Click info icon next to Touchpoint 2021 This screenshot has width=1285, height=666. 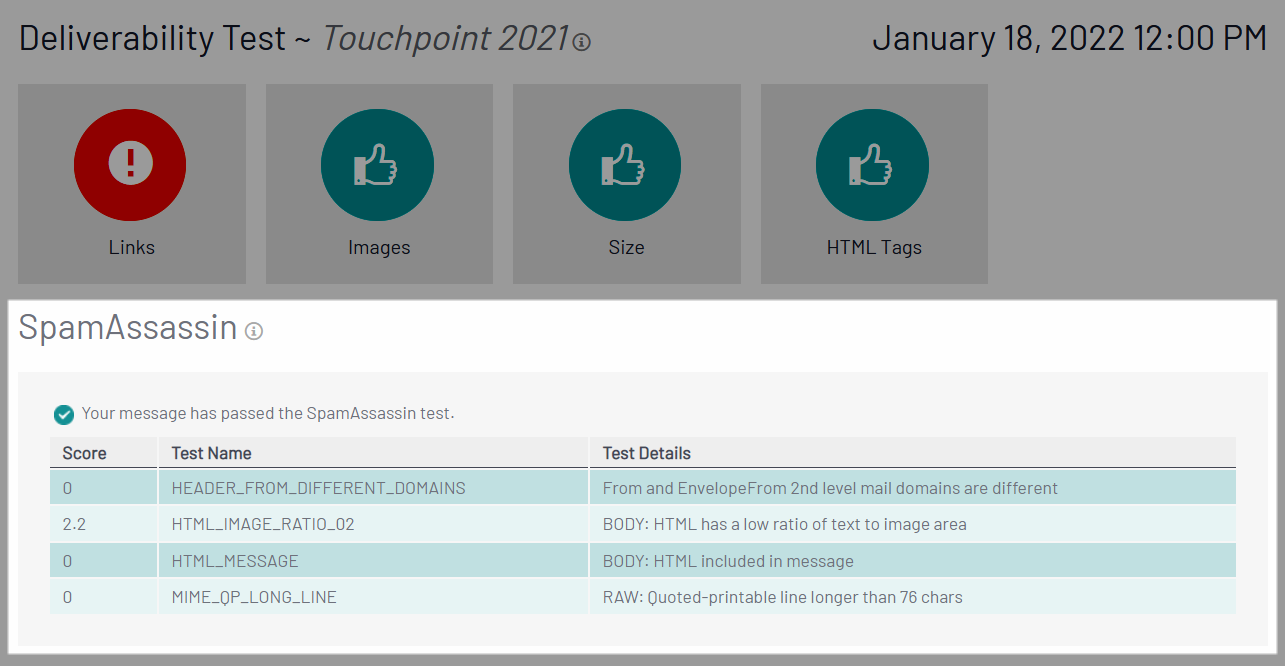tap(583, 42)
